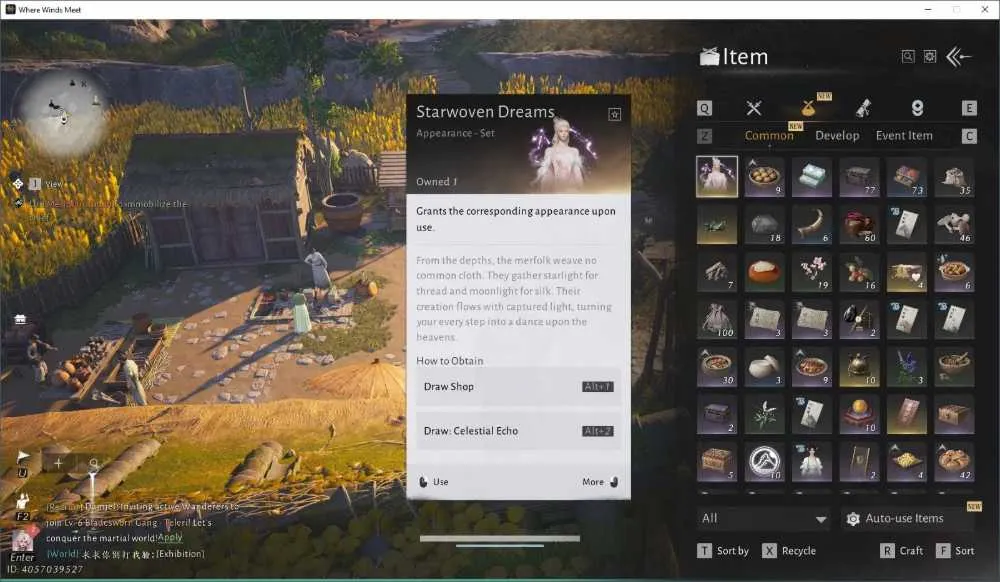
Task: Click the E next-category key button
Action: [x=969, y=108]
